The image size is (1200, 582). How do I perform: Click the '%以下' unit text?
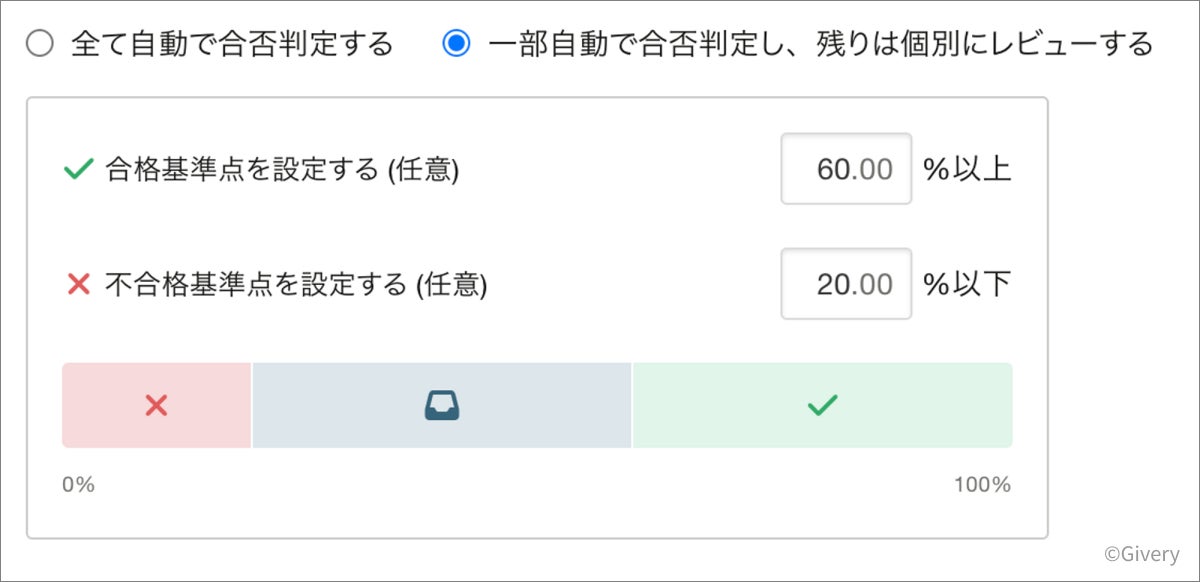coord(966,284)
